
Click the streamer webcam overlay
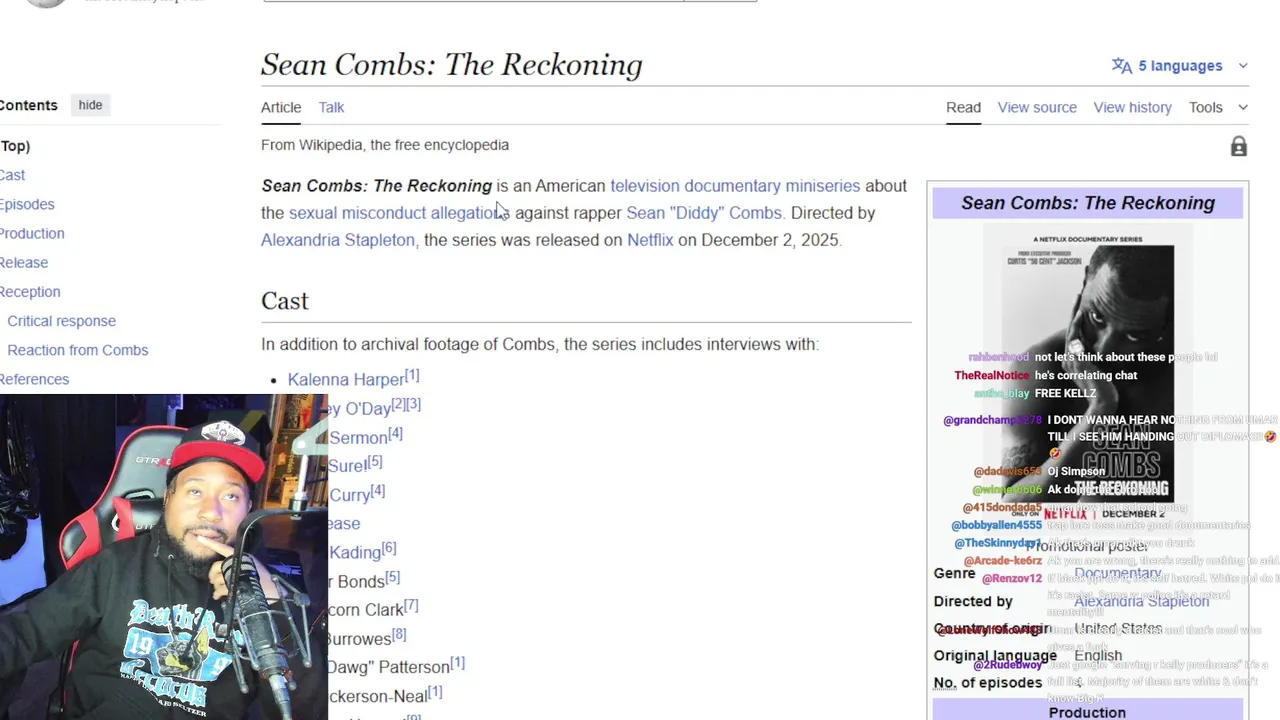[164, 557]
